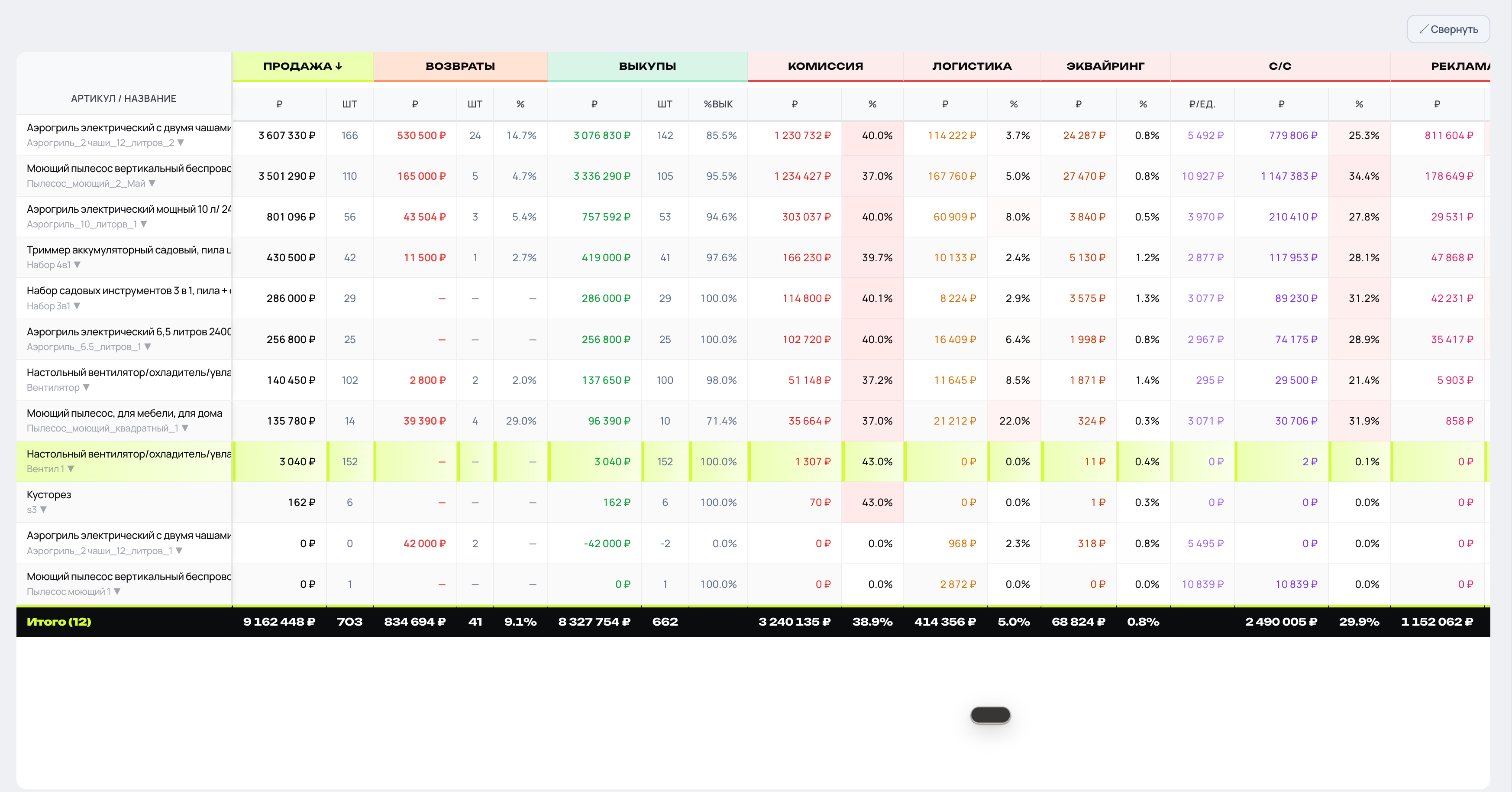
Task: Click buyouts value 3 076 830 ₽
Action: point(601,136)
